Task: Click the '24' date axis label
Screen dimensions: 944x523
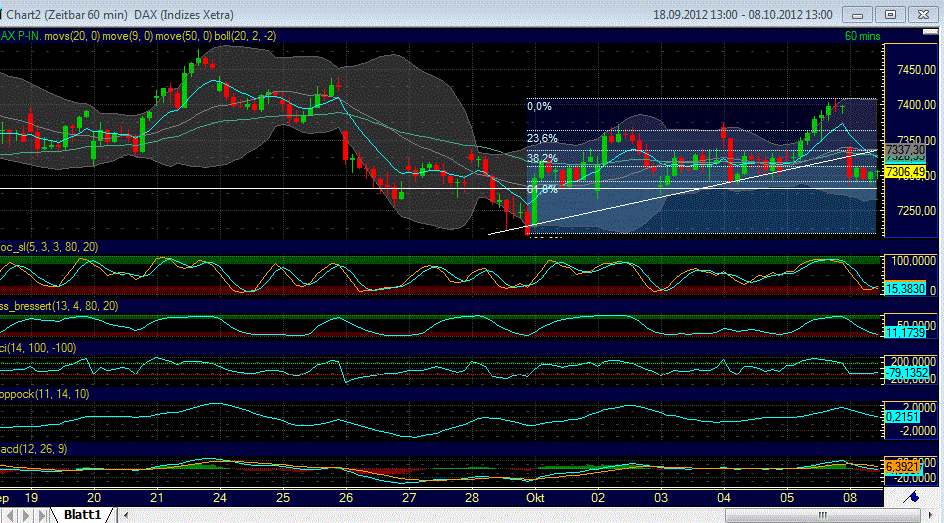Action: (220, 498)
